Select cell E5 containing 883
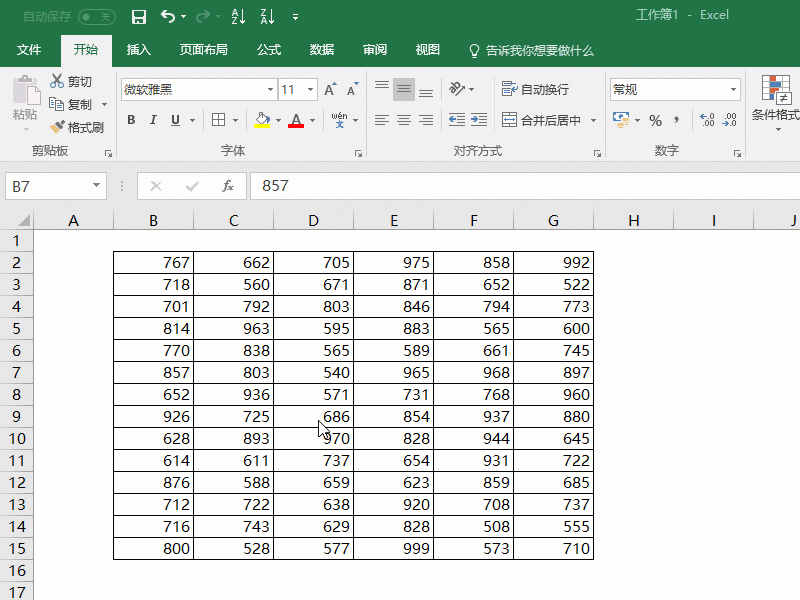 coord(394,328)
